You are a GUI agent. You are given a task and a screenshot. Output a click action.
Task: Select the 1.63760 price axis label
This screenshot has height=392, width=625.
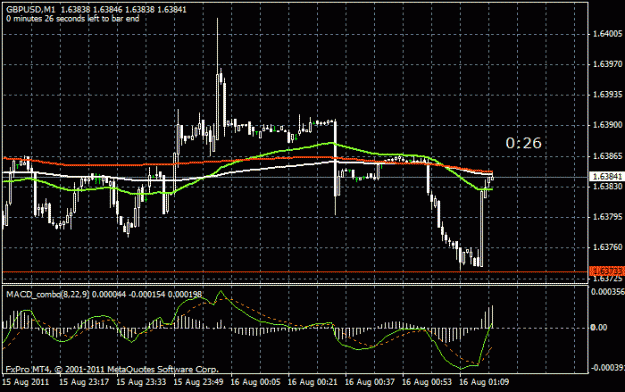coord(607,247)
